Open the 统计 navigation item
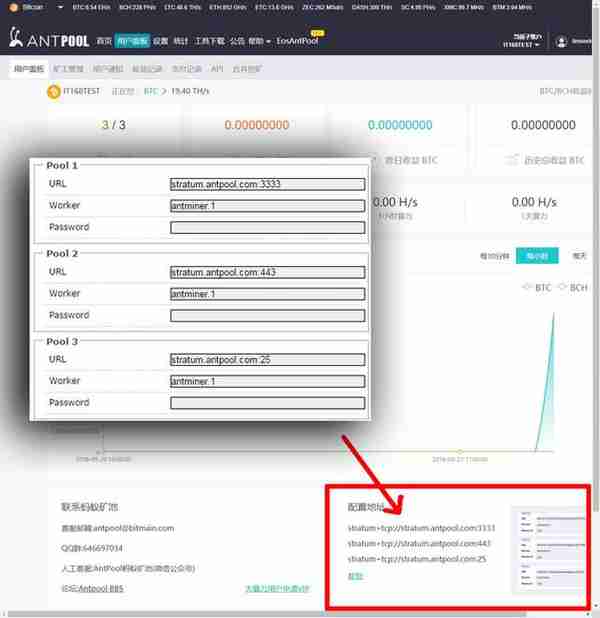The height and width of the screenshot is (618, 600). (181, 41)
